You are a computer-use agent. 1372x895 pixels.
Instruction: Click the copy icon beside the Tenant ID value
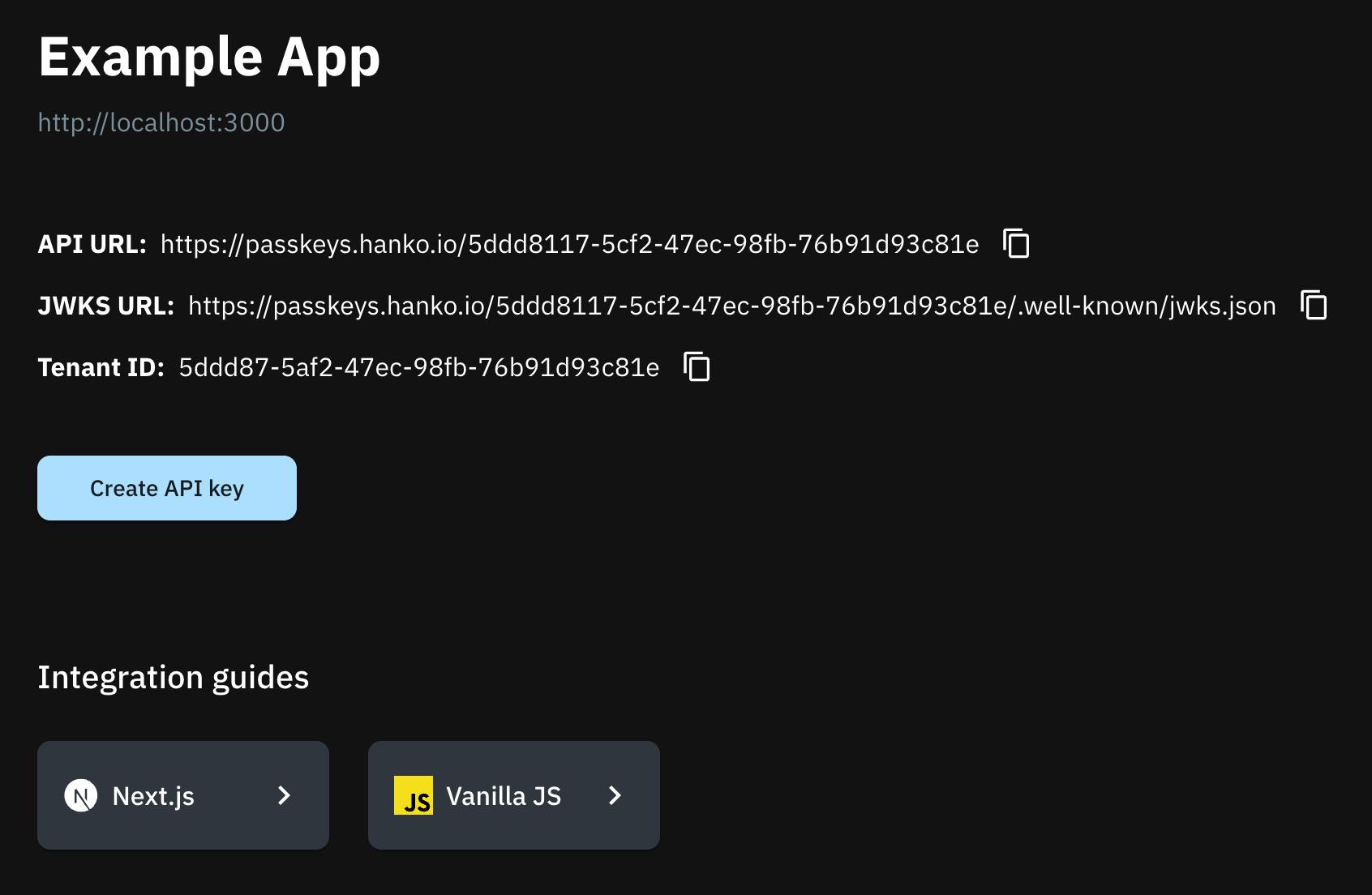697,367
